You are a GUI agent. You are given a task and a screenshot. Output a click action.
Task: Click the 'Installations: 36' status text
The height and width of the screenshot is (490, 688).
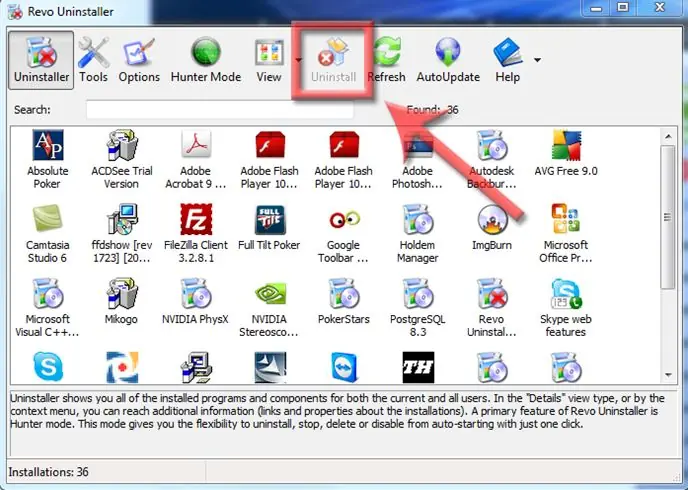tap(48, 472)
